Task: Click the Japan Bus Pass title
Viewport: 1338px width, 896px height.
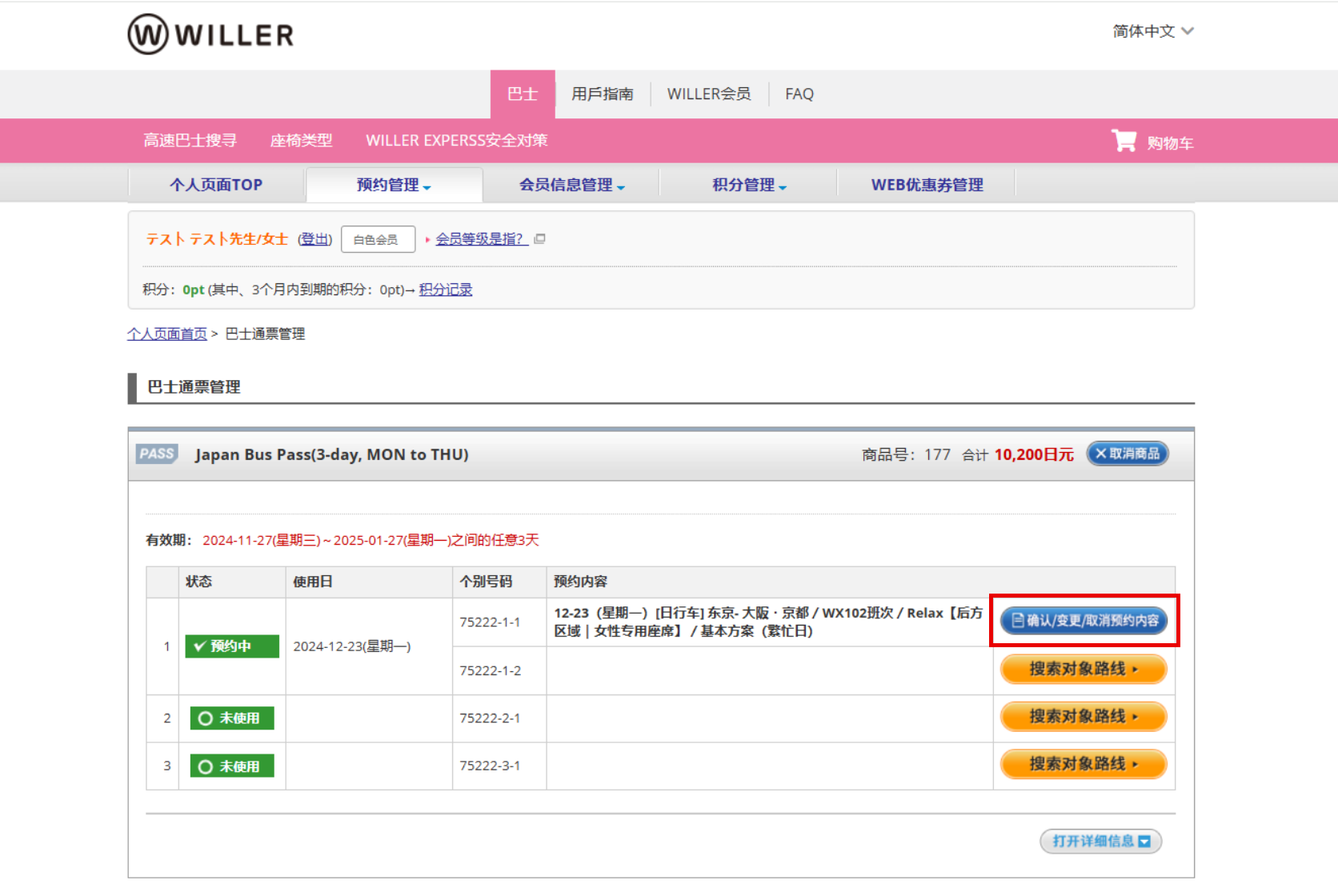Action: [332, 454]
